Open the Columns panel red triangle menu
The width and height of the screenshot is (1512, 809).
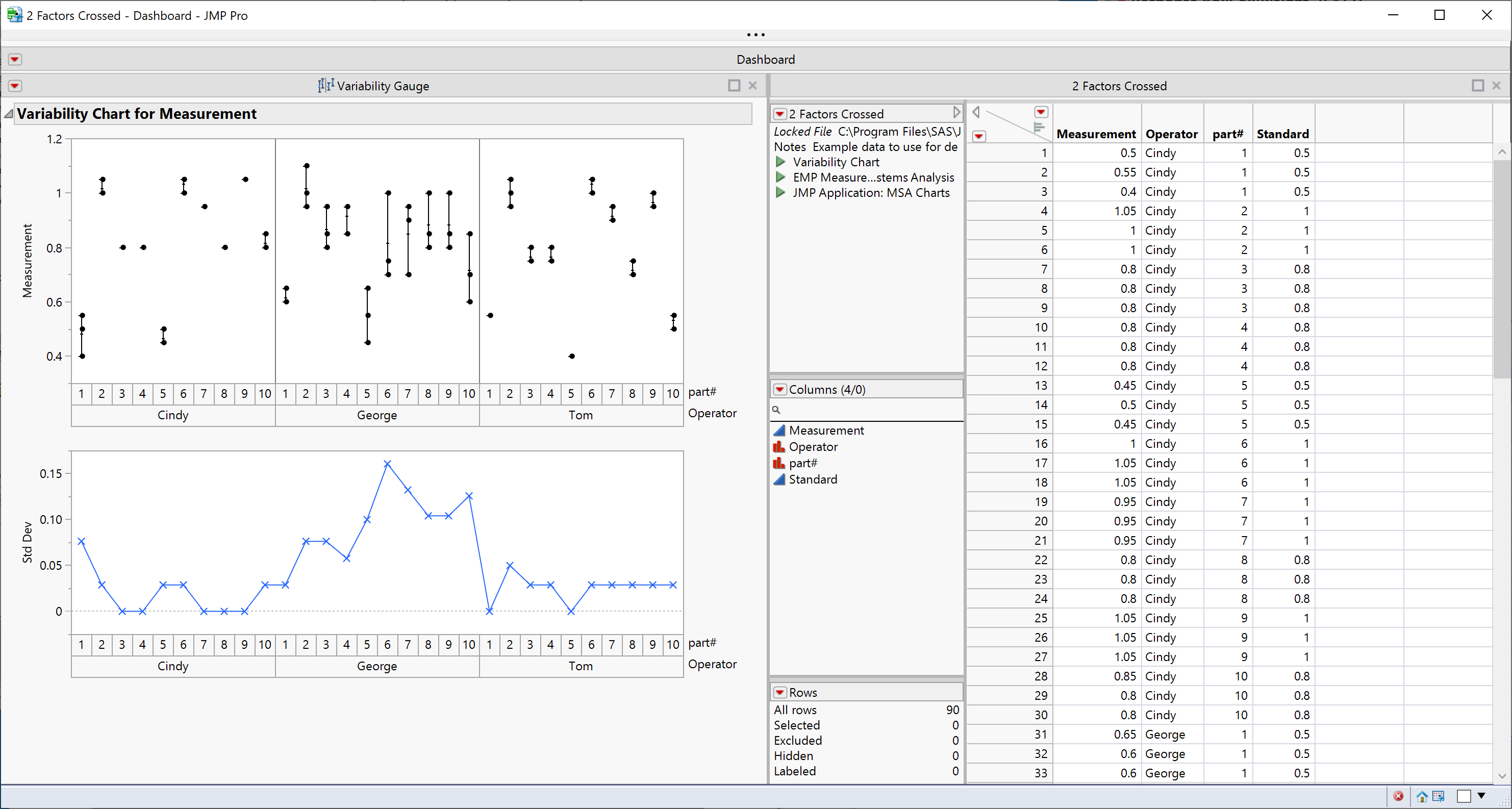click(x=779, y=390)
